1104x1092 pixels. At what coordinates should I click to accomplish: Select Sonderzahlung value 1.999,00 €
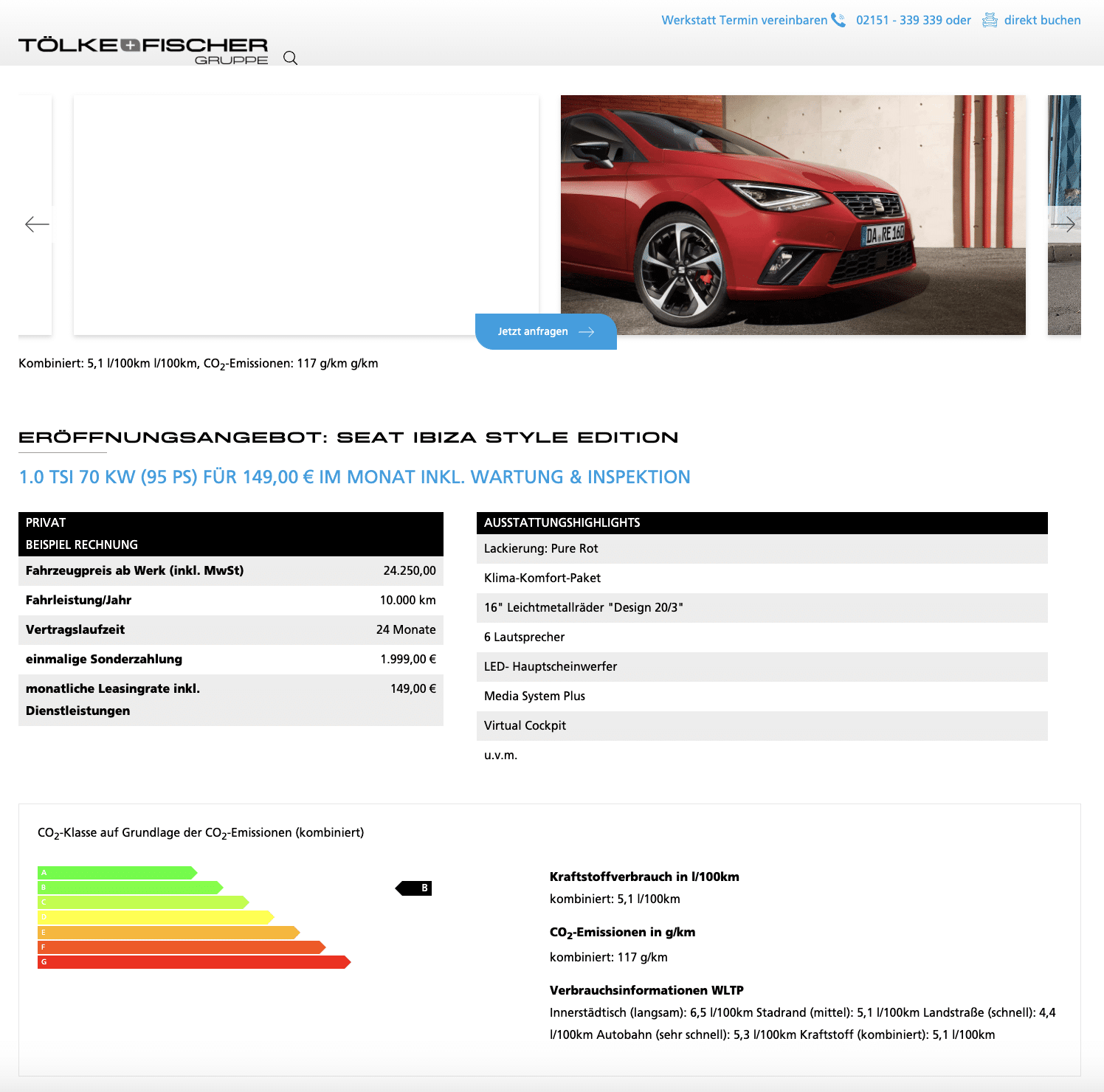(408, 659)
